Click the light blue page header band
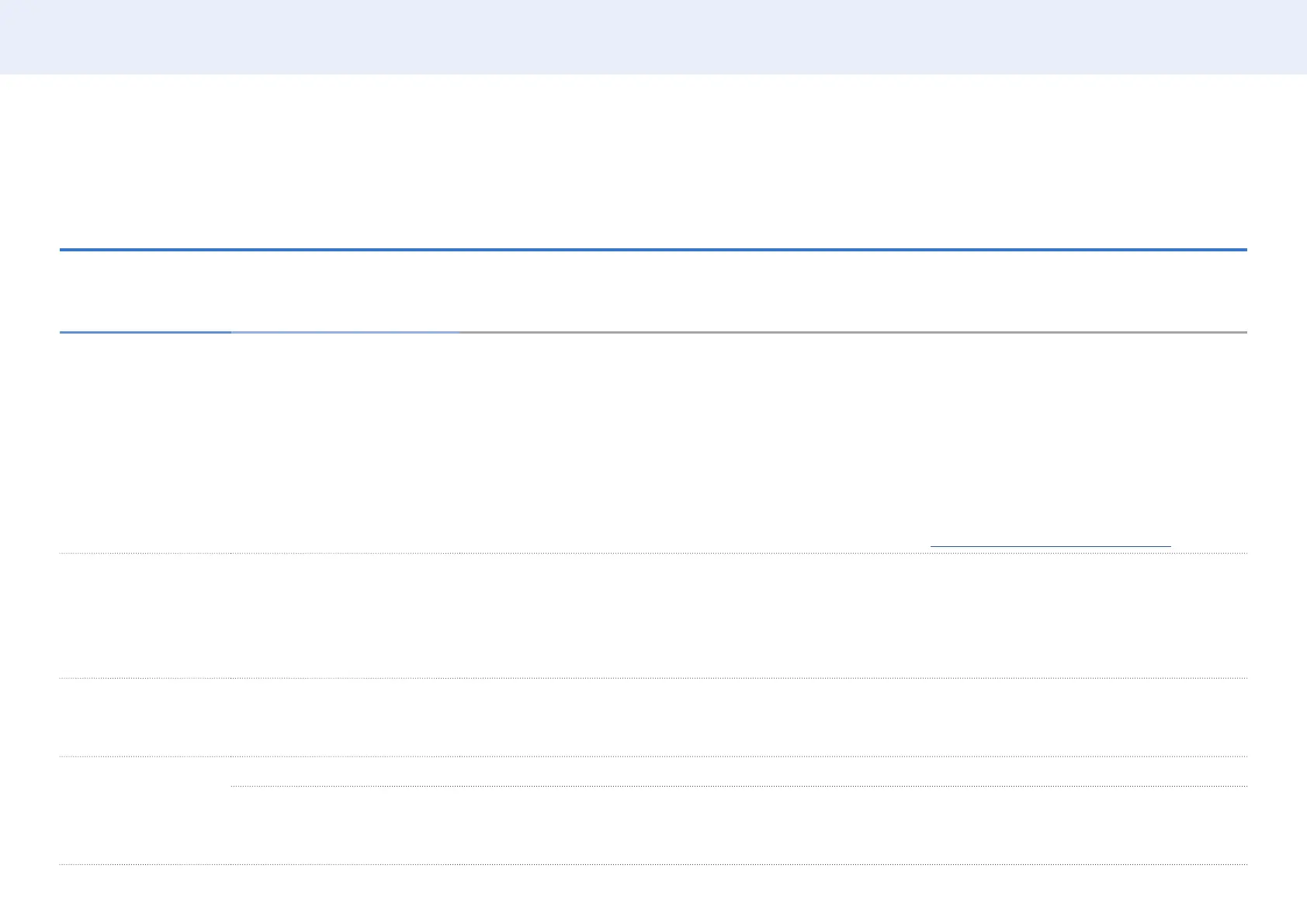The height and width of the screenshot is (924, 1307). click(653, 37)
